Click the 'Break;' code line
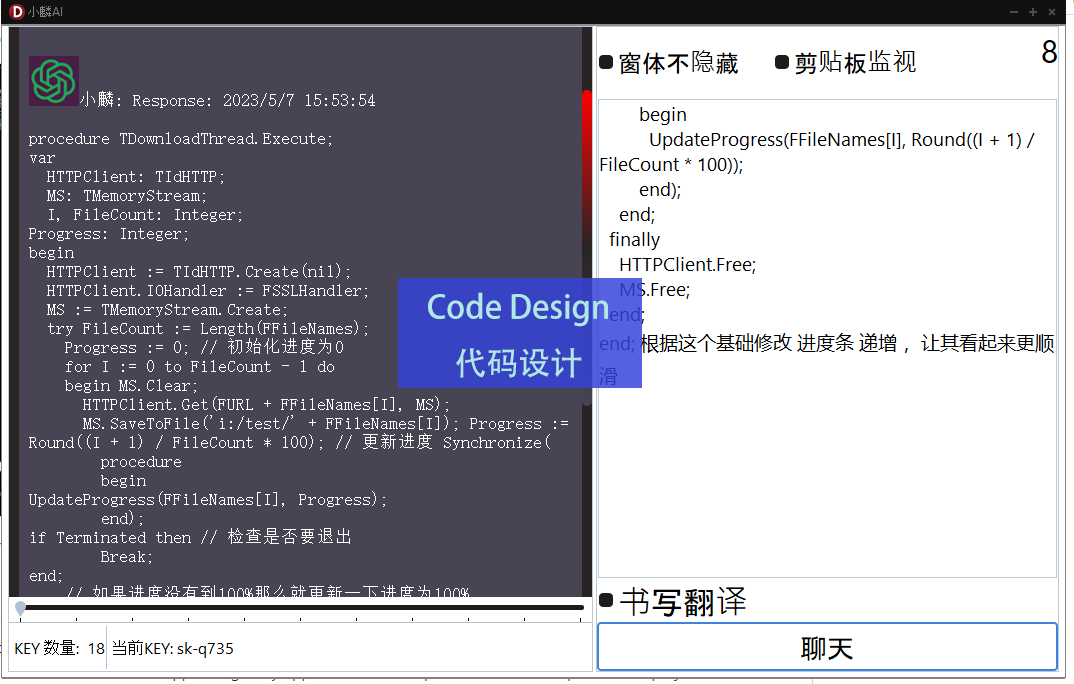1074x684 pixels. [x=127, y=557]
